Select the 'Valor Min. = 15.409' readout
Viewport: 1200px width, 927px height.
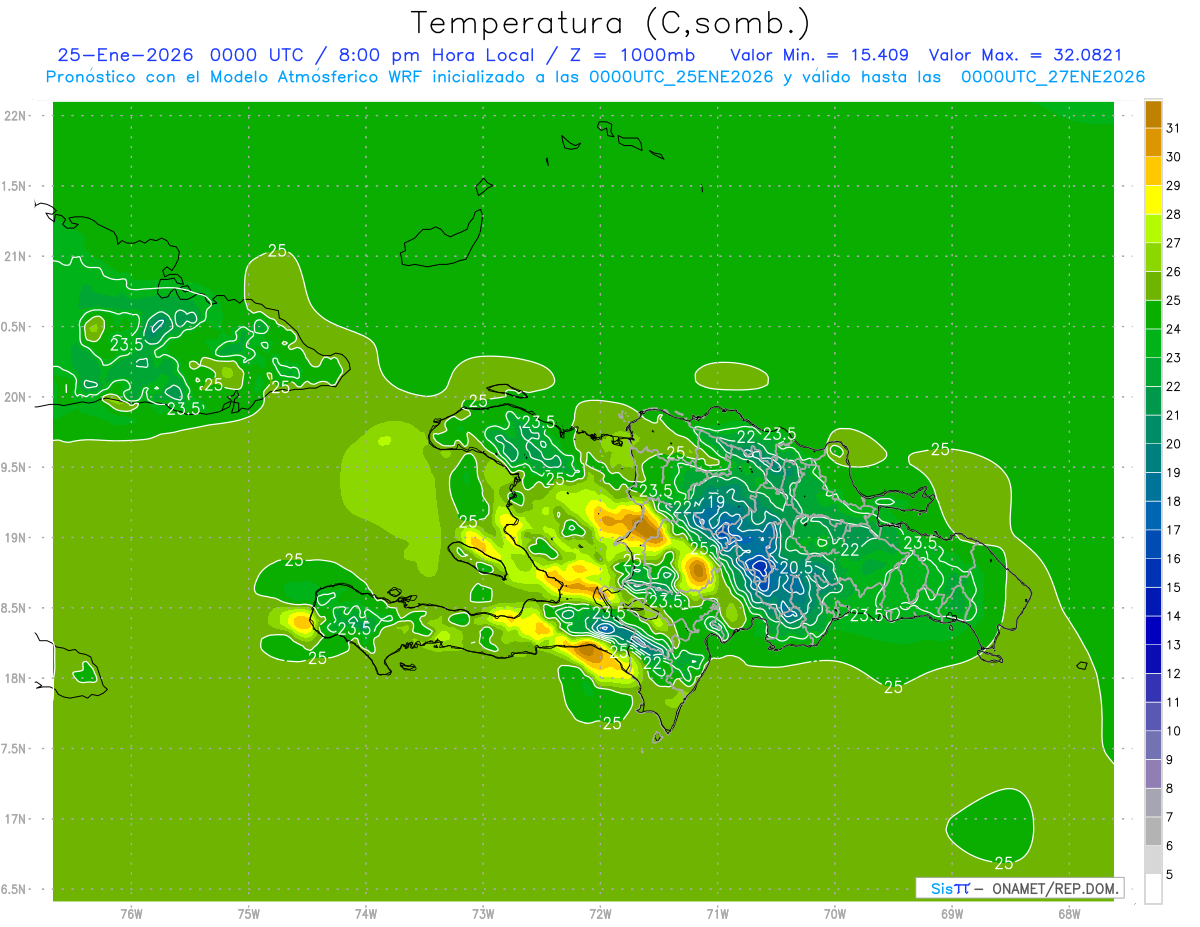(x=819, y=54)
